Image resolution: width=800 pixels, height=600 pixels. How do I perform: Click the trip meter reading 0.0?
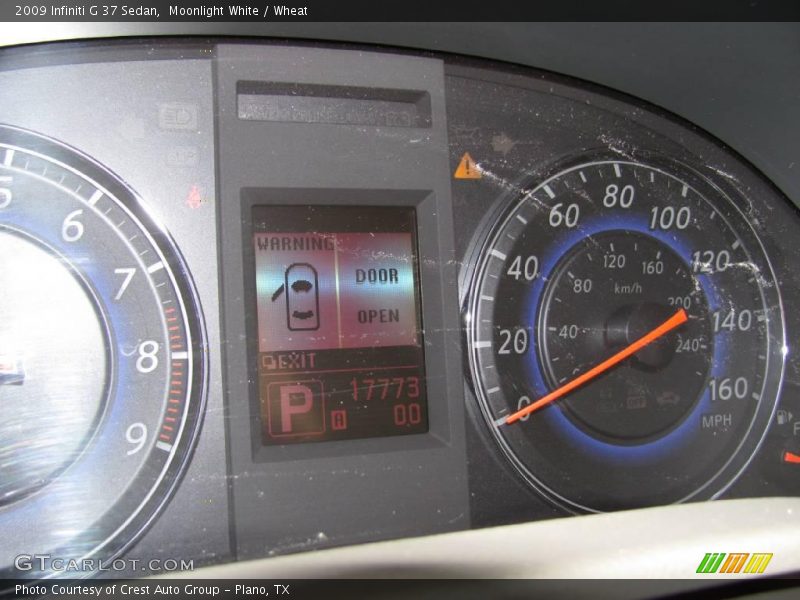[407, 415]
